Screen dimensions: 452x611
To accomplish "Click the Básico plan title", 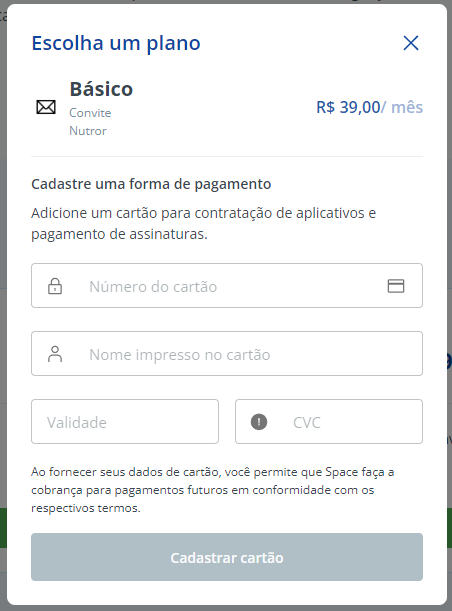I will tap(101, 89).
